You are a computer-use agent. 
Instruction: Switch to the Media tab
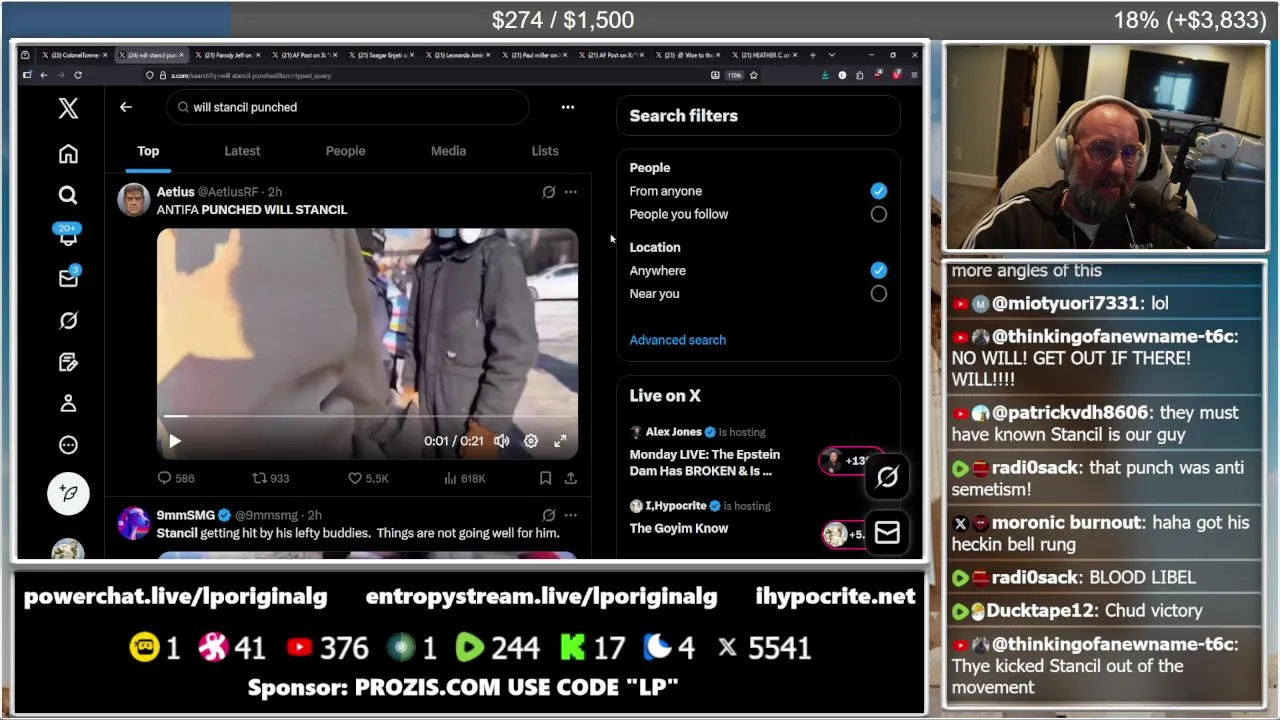[x=448, y=151]
